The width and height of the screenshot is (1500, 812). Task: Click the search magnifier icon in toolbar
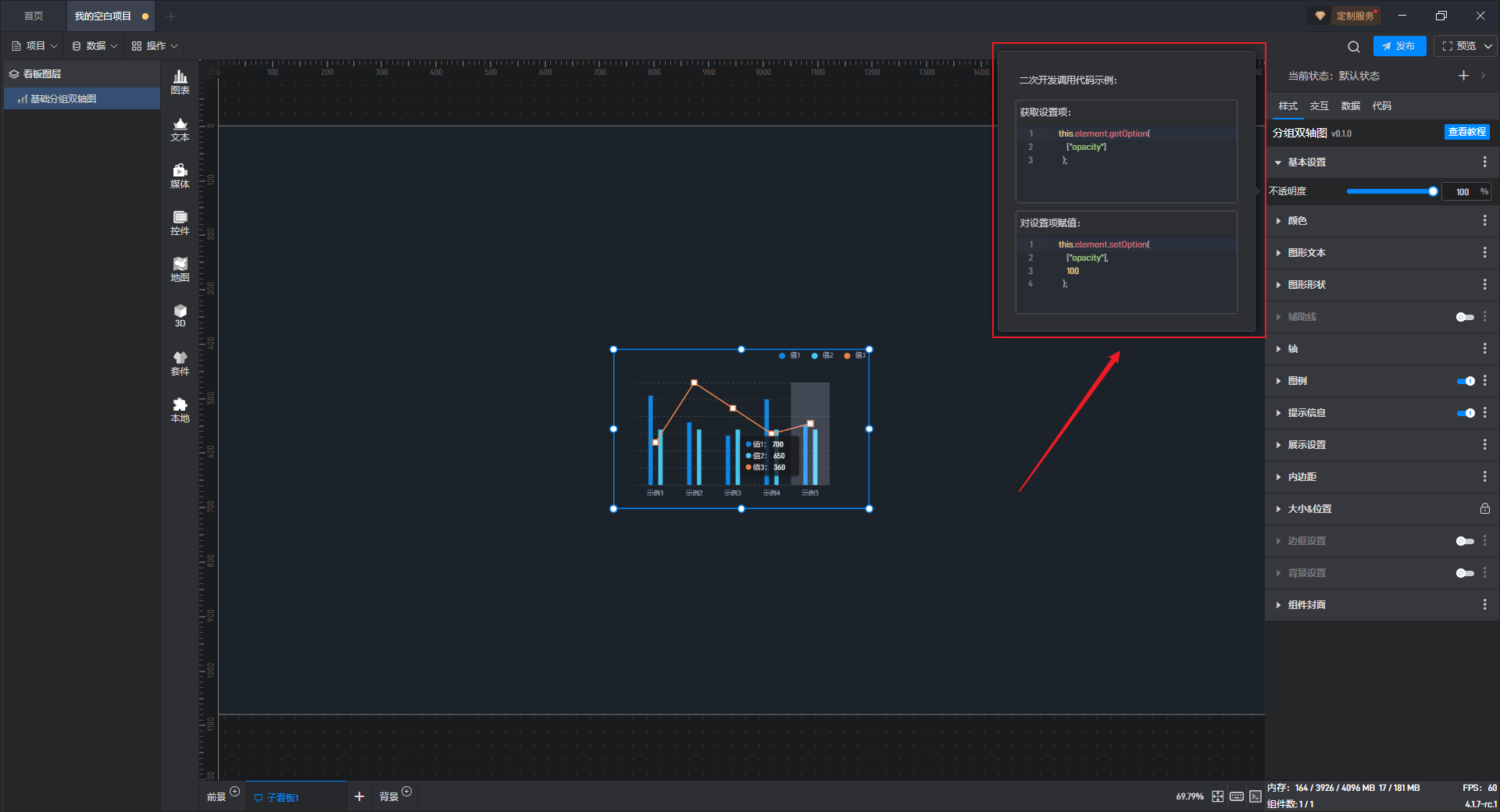1354,47
